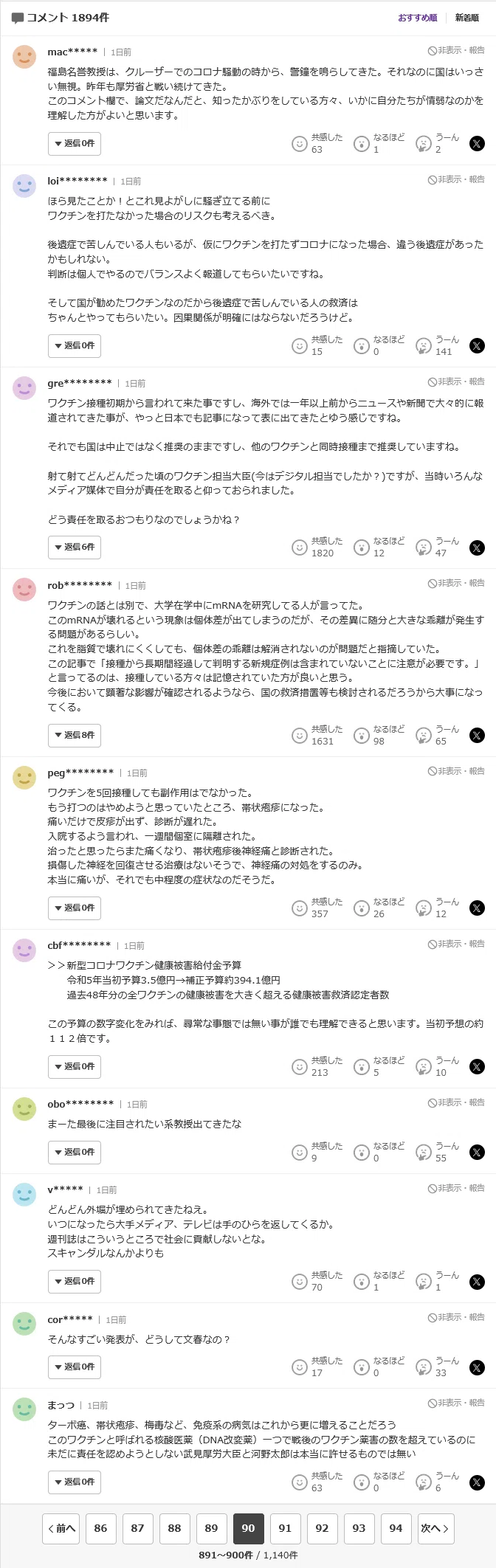
Task: Expand 返信6件 replies under gre******** comment
Action: 75,548
